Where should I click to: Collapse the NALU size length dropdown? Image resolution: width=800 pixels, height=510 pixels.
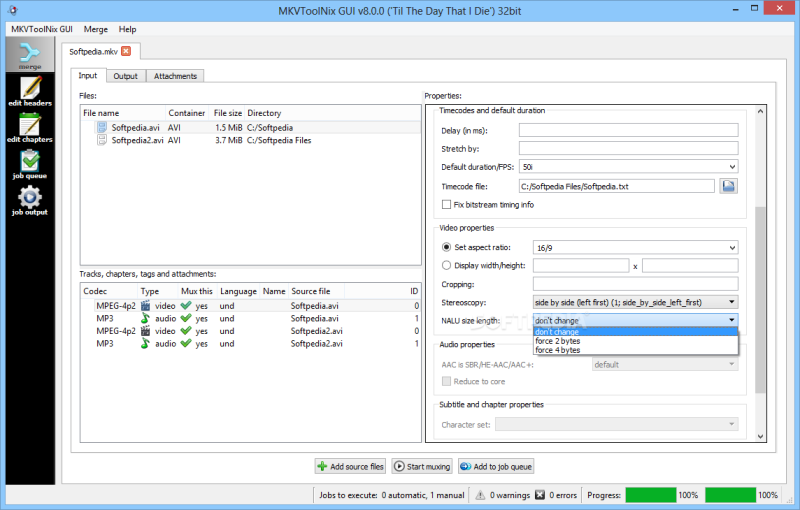[x=636, y=320]
